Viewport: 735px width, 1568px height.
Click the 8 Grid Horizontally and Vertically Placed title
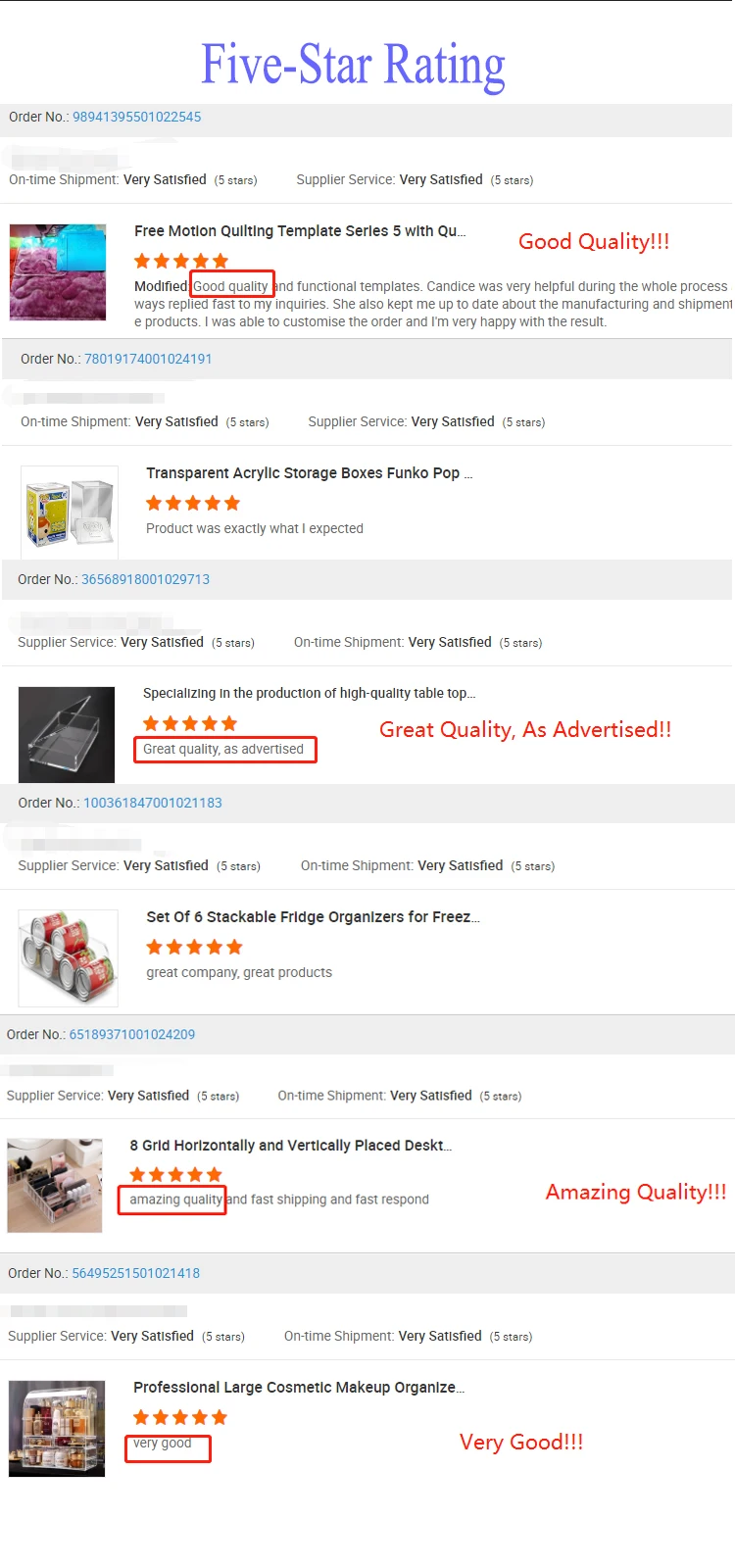pos(290,1146)
